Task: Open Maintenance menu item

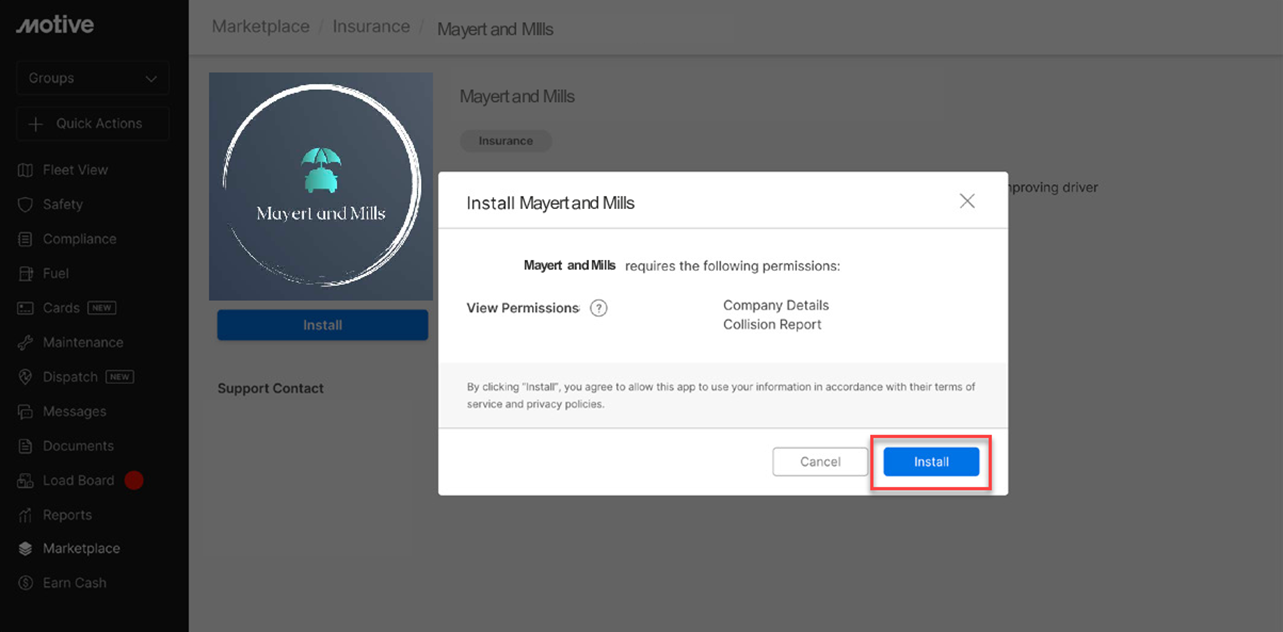Action: (x=83, y=342)
